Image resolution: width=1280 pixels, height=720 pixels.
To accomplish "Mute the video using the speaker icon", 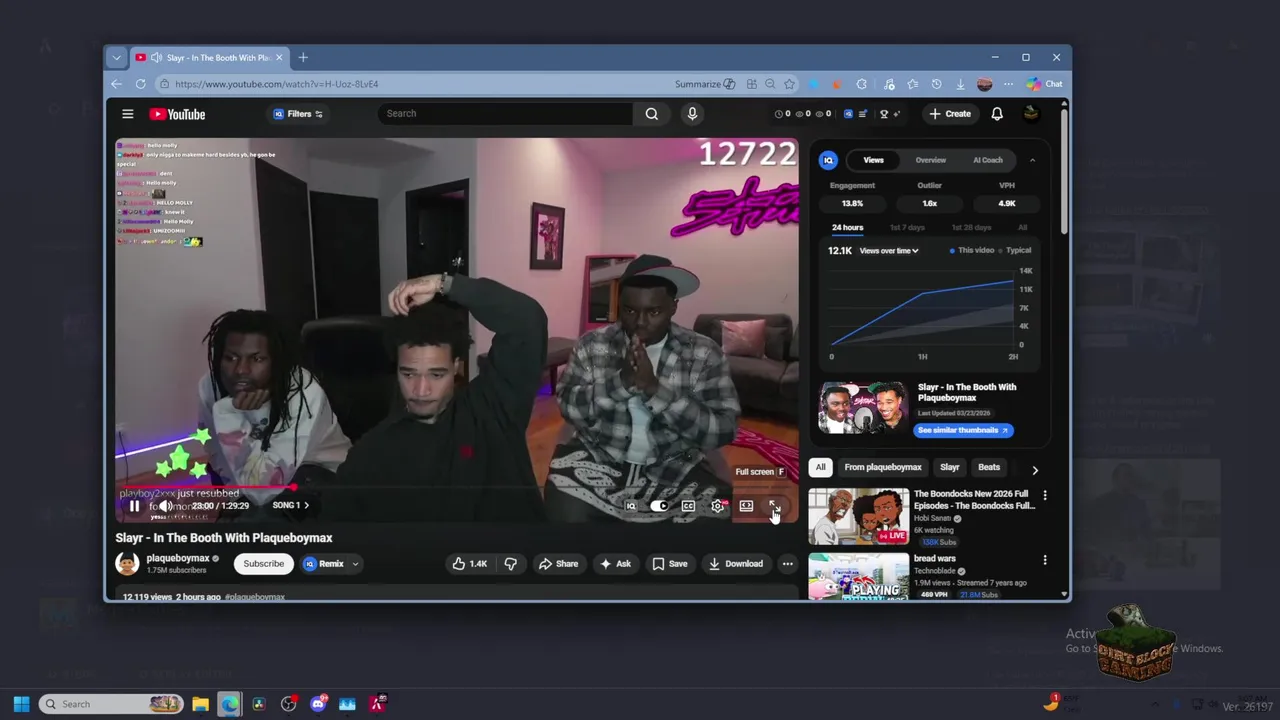I will pos(166,506).
